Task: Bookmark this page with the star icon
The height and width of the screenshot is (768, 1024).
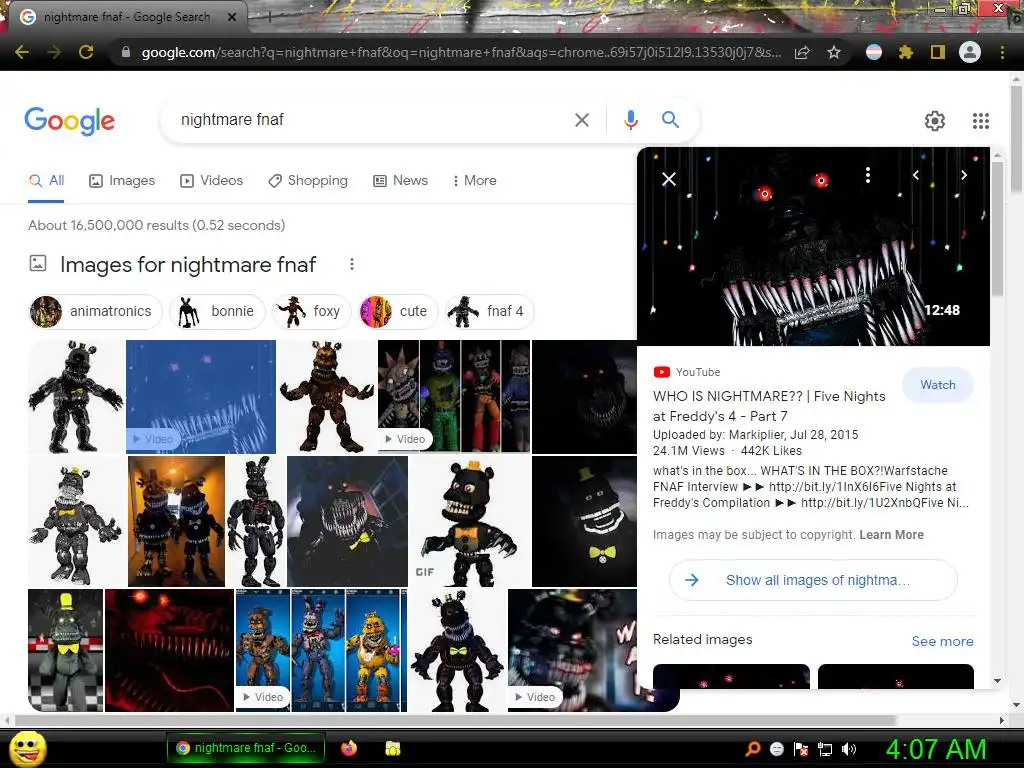Action: point(834,52)
